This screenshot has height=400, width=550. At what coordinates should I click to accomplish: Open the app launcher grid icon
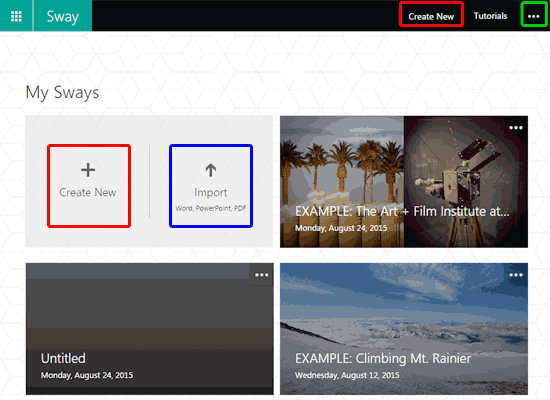[16, 16]
